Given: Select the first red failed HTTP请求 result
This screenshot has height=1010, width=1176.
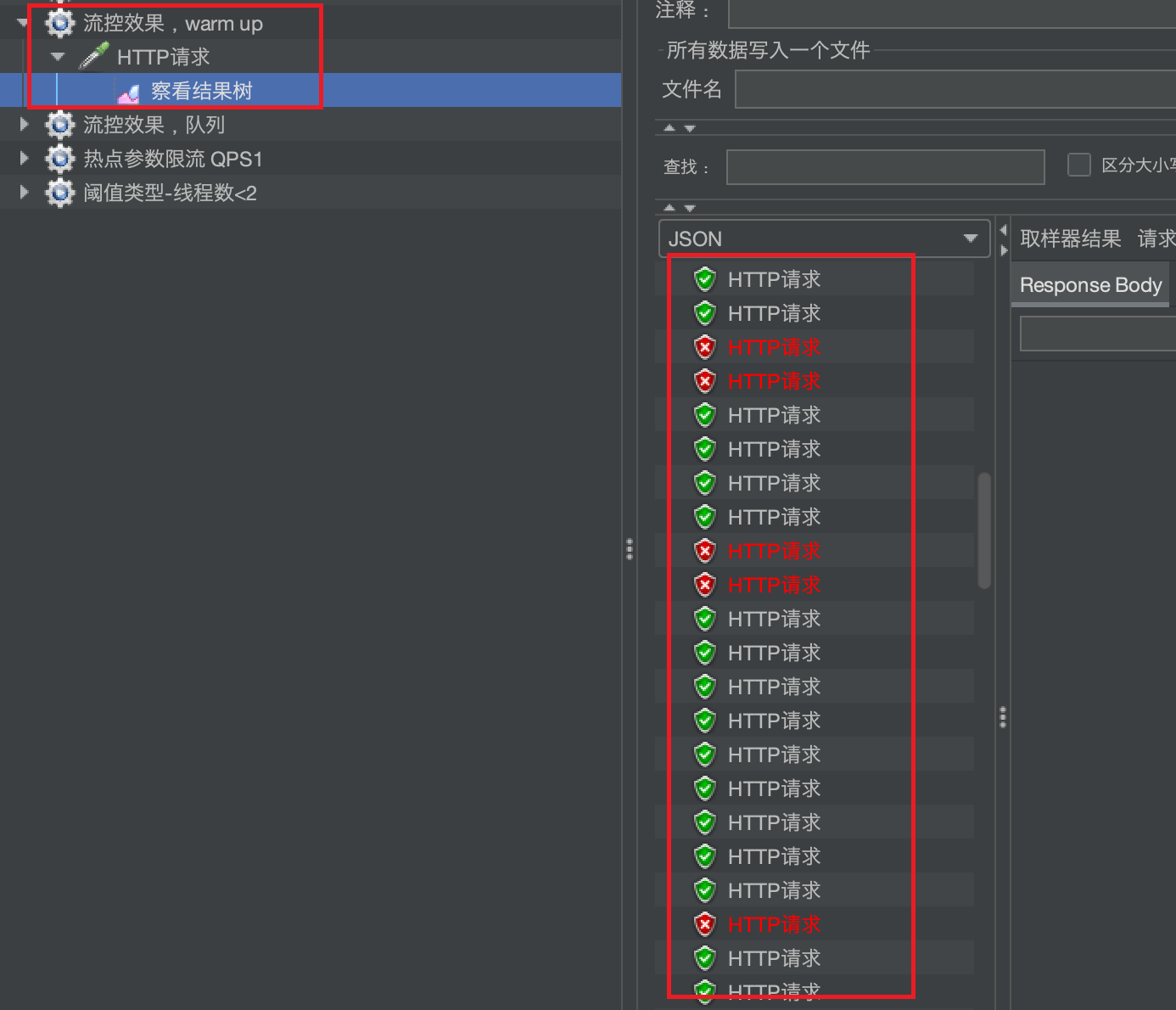Looking at the screenshot, I should [x=774, y=347].
